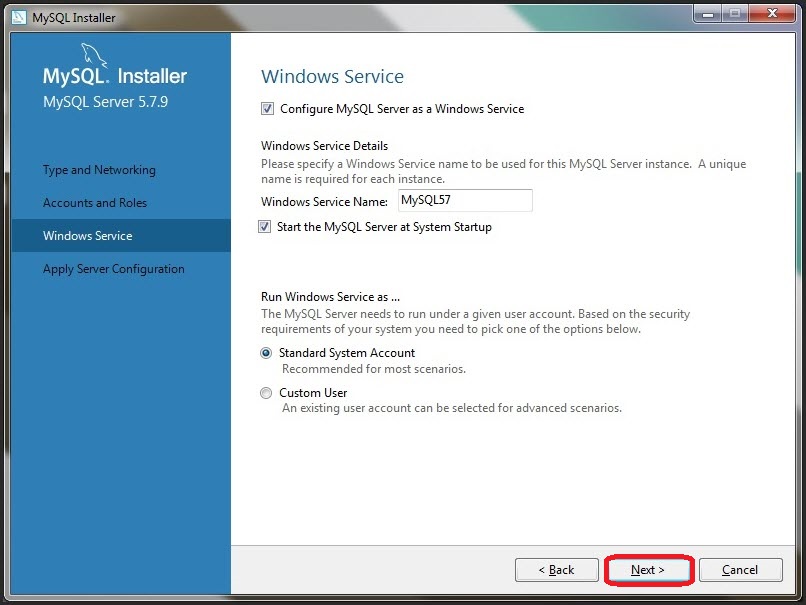Viewport: 806px width, 605px height.
Task: Uncheck Configure MySQL Server as a Windows Service
Action: [x=267, y=109]
